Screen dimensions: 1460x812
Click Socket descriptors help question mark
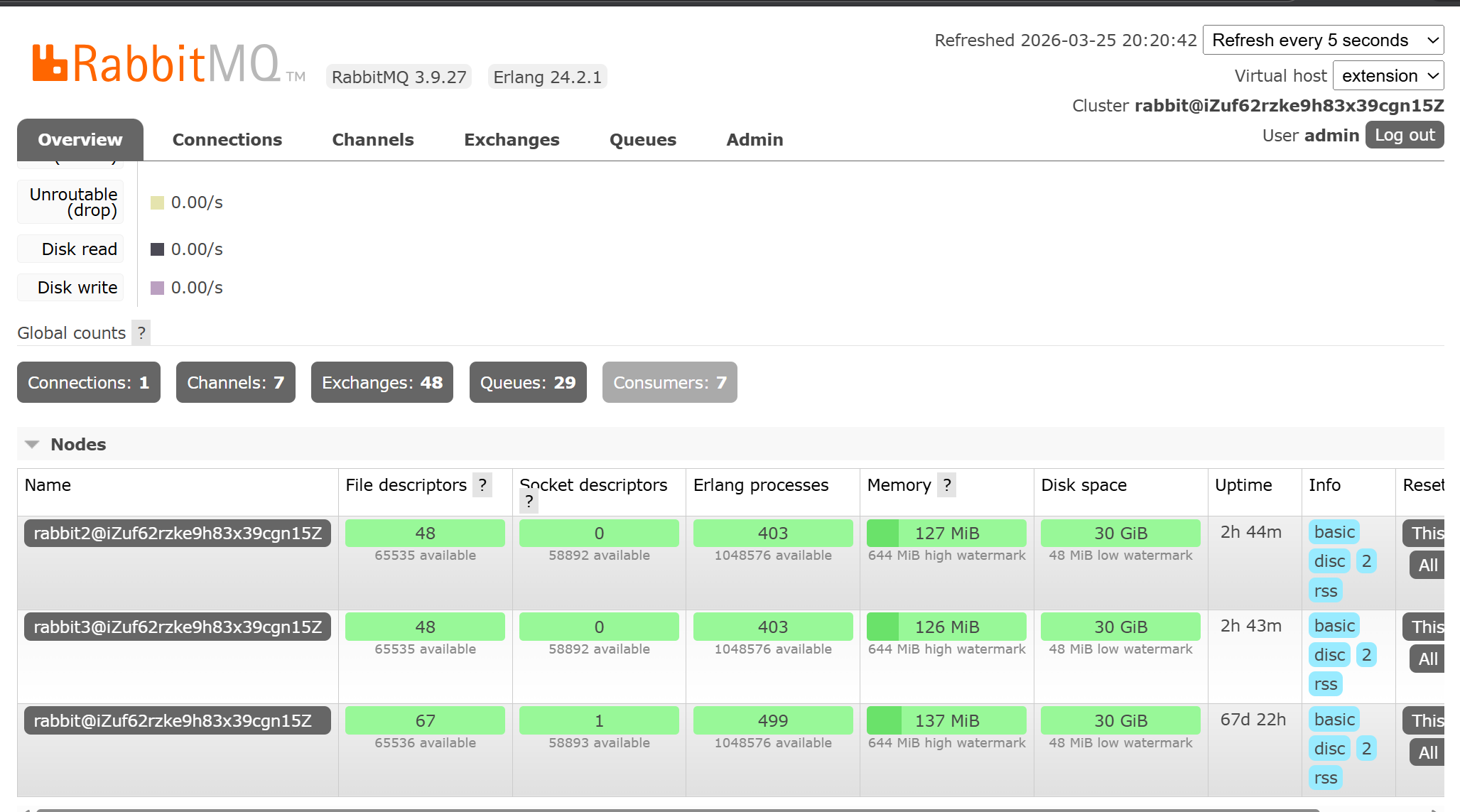[x=529, y=502]
